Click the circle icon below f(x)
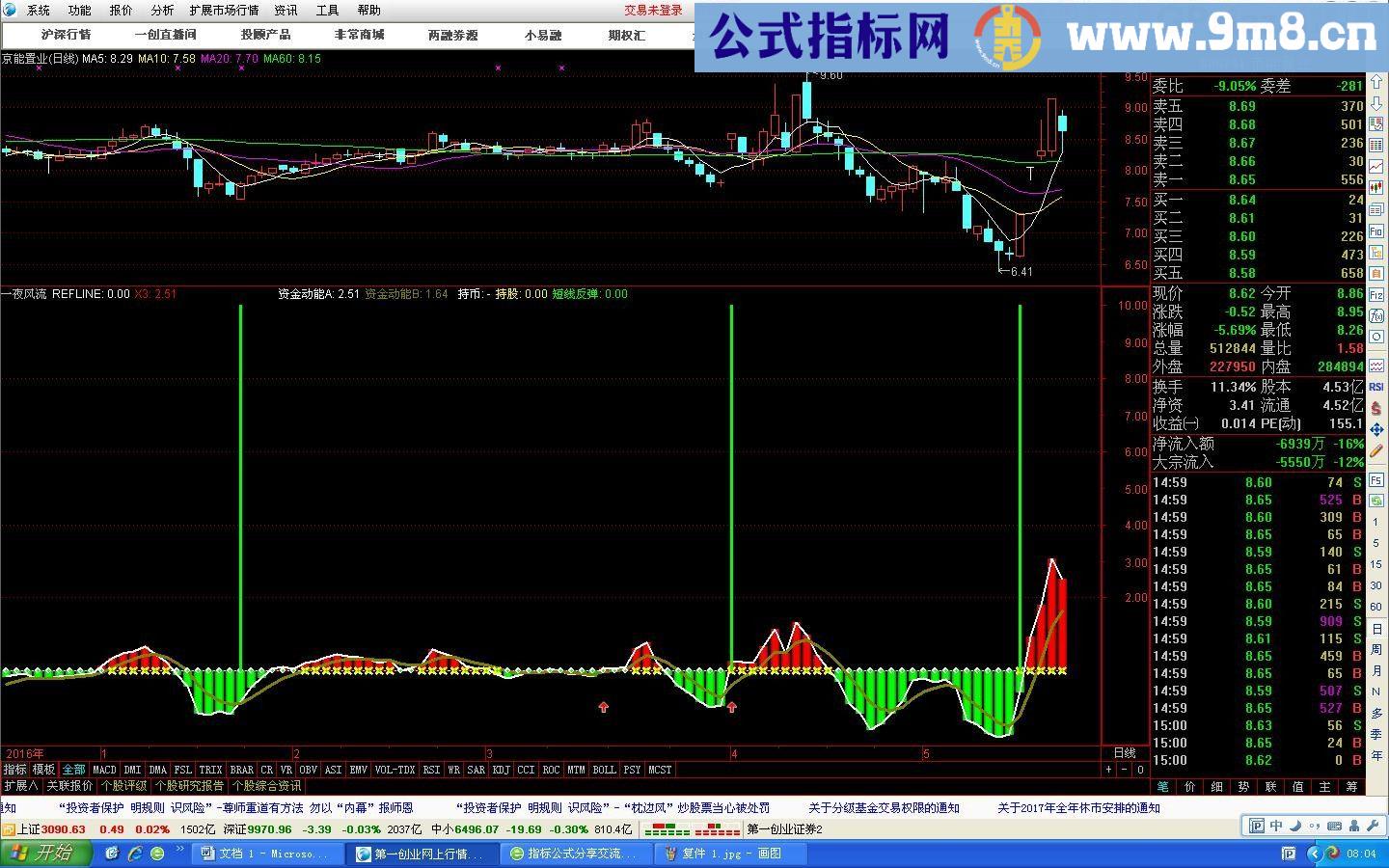Image resolution: width=1389 pixels, height=868 pixels. tap(1375, 337)
